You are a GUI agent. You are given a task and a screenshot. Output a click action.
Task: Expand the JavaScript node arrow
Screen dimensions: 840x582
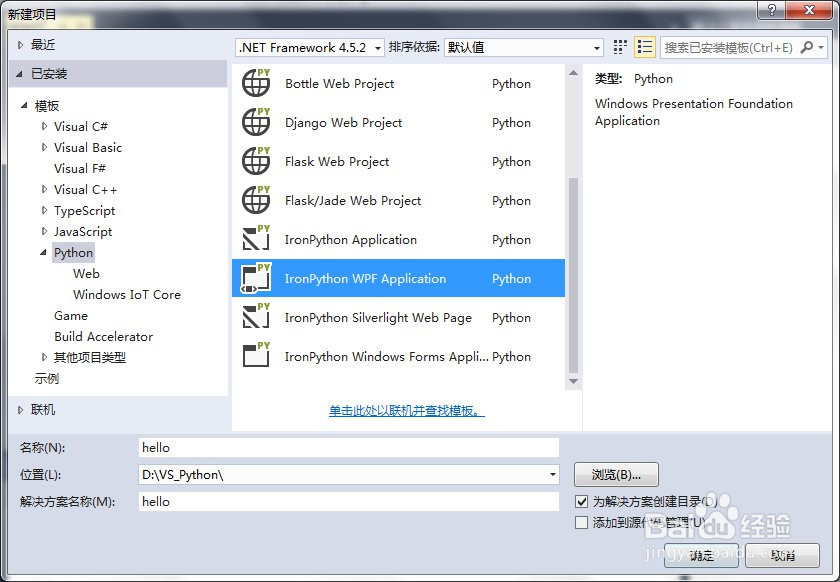tap(44, 231)
